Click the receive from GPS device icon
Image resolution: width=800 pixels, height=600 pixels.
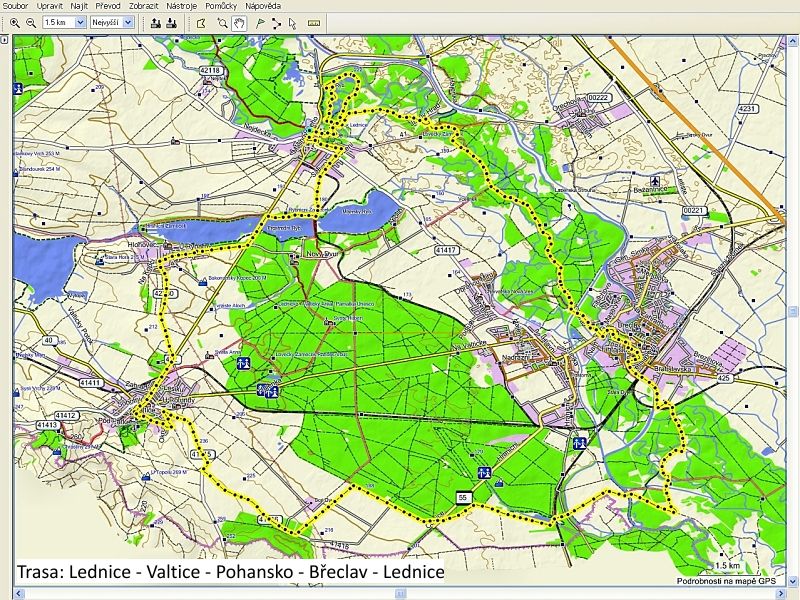(x=172, y=22)
